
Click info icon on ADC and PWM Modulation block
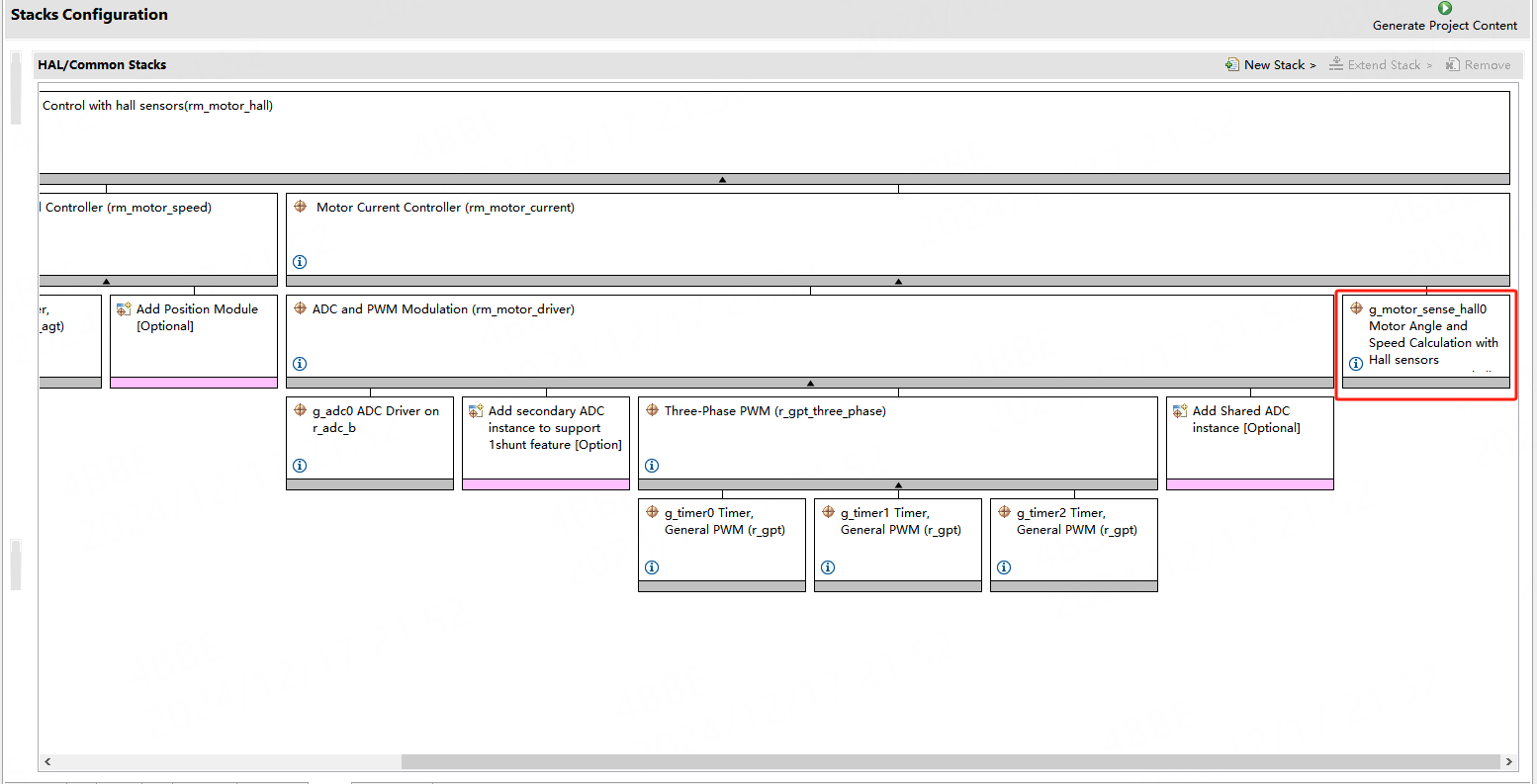point(300,364)
